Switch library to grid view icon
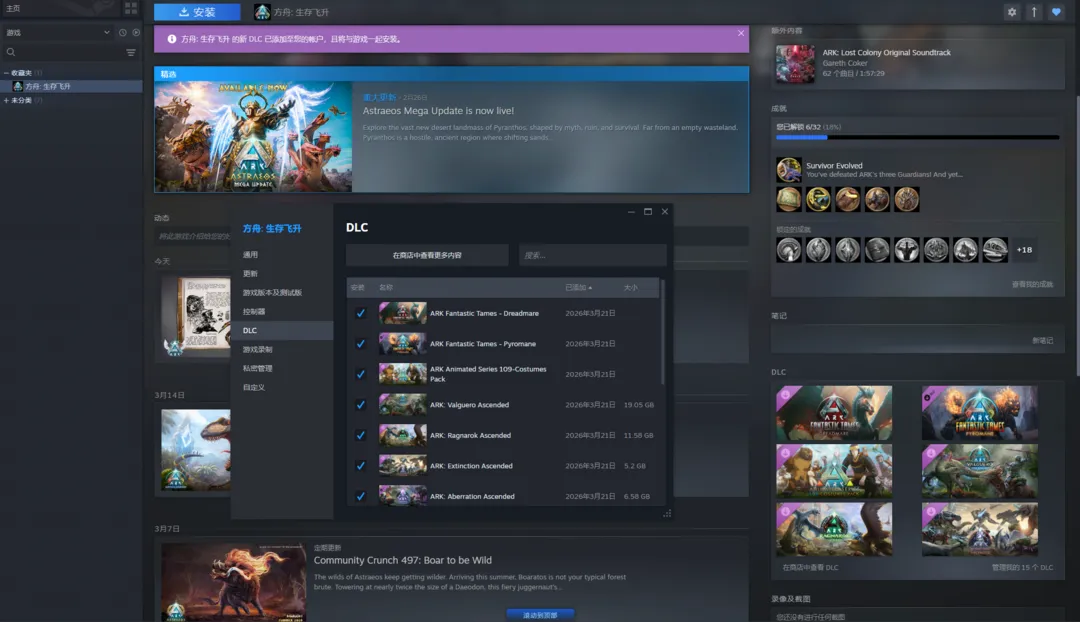This screenshot has height=622, width=1080. (x=131, y=8)
